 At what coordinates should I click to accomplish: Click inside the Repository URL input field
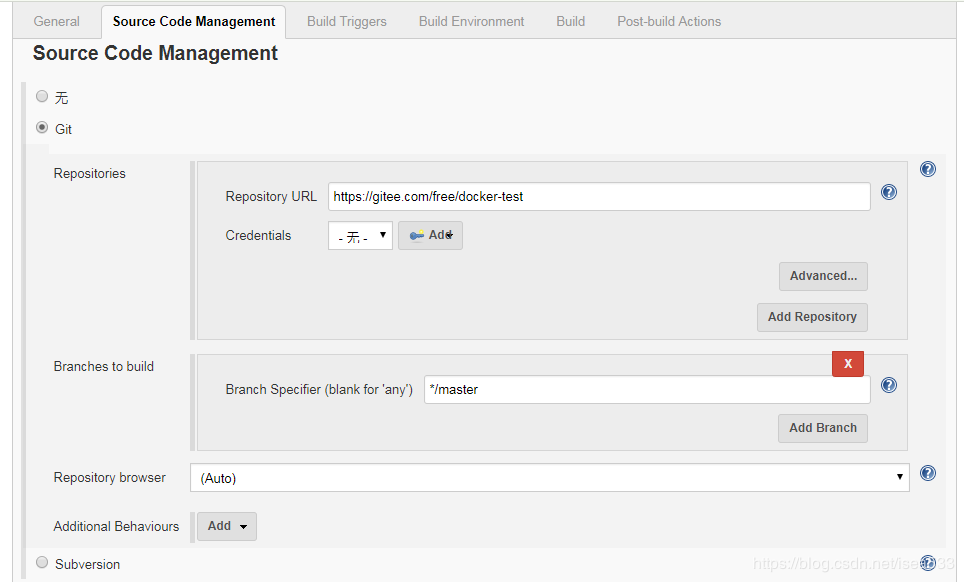(598, 196)
